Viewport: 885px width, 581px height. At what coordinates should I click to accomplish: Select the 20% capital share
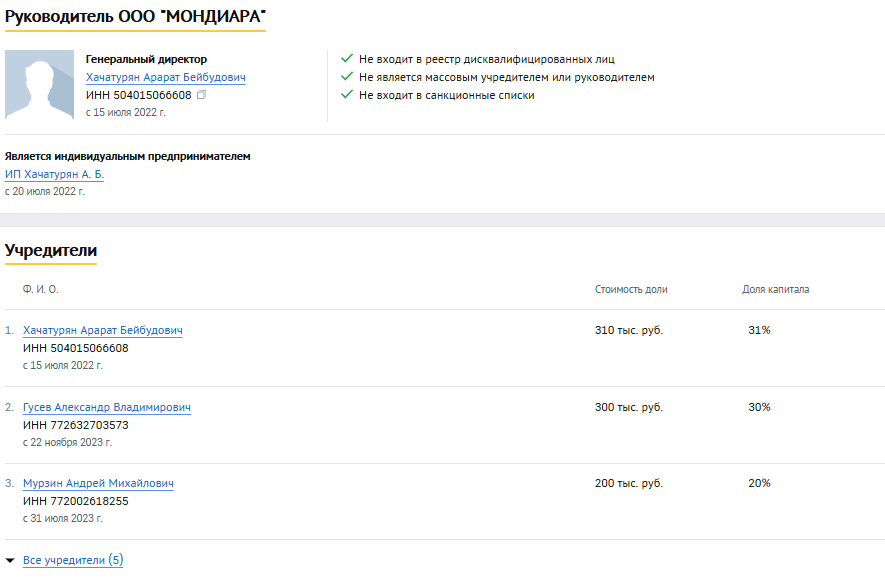[759, 483]
